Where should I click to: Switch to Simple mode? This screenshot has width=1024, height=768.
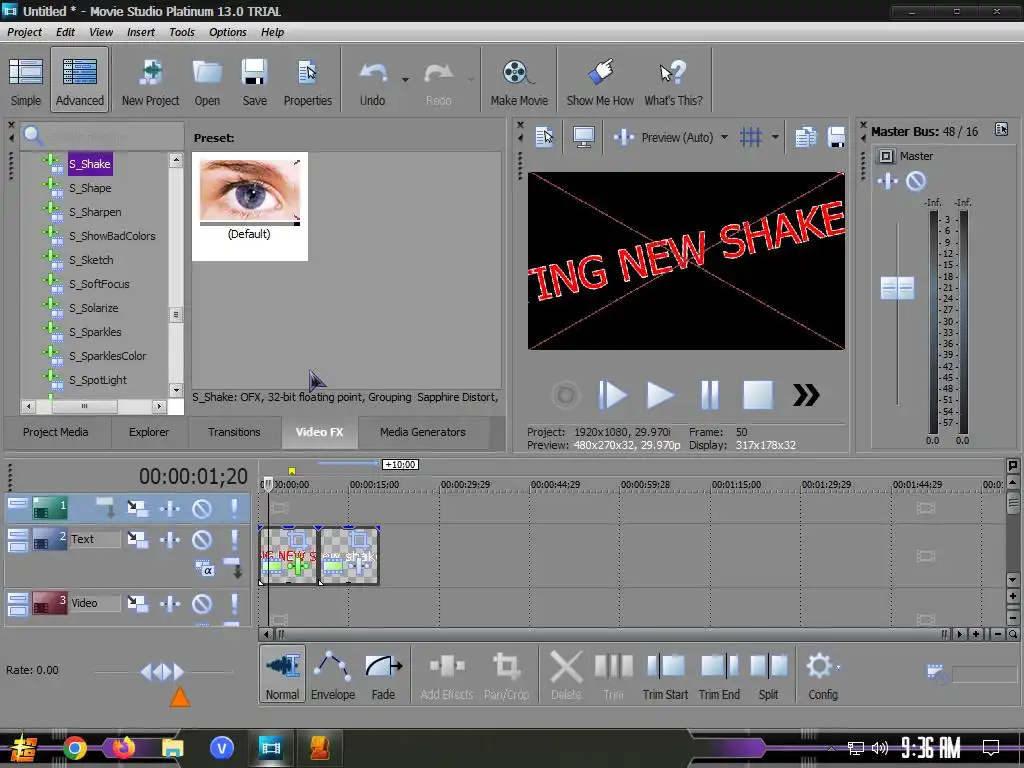click(x=25, y=82)
